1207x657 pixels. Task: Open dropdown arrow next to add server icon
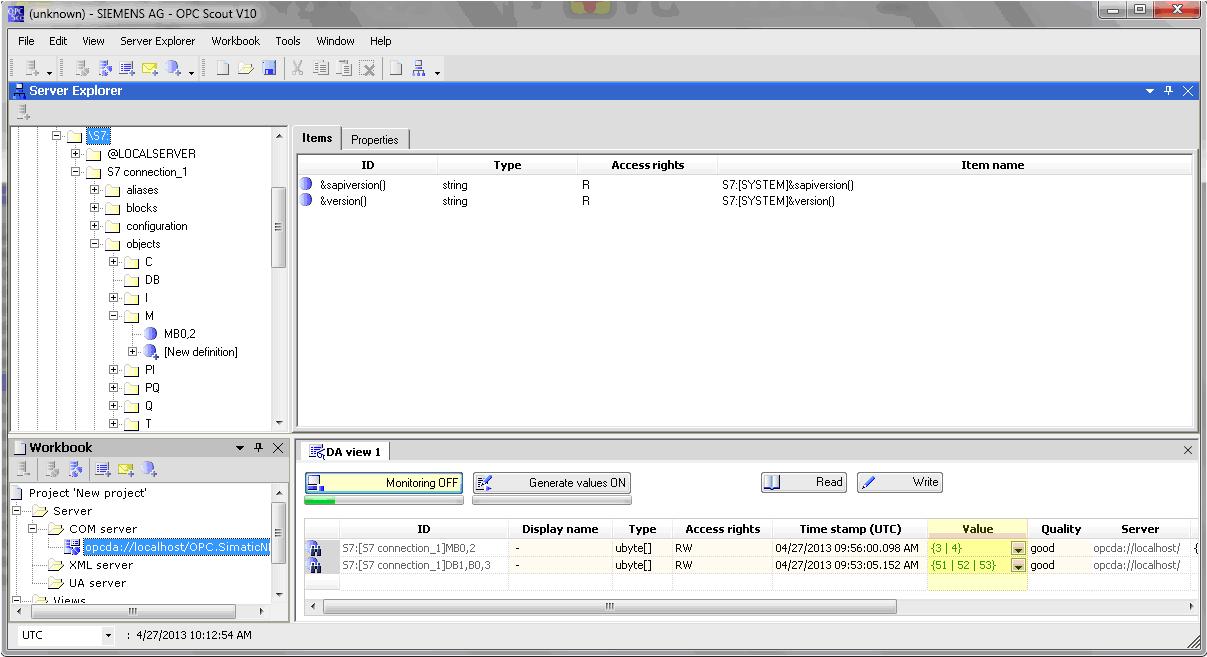(49, 72)
